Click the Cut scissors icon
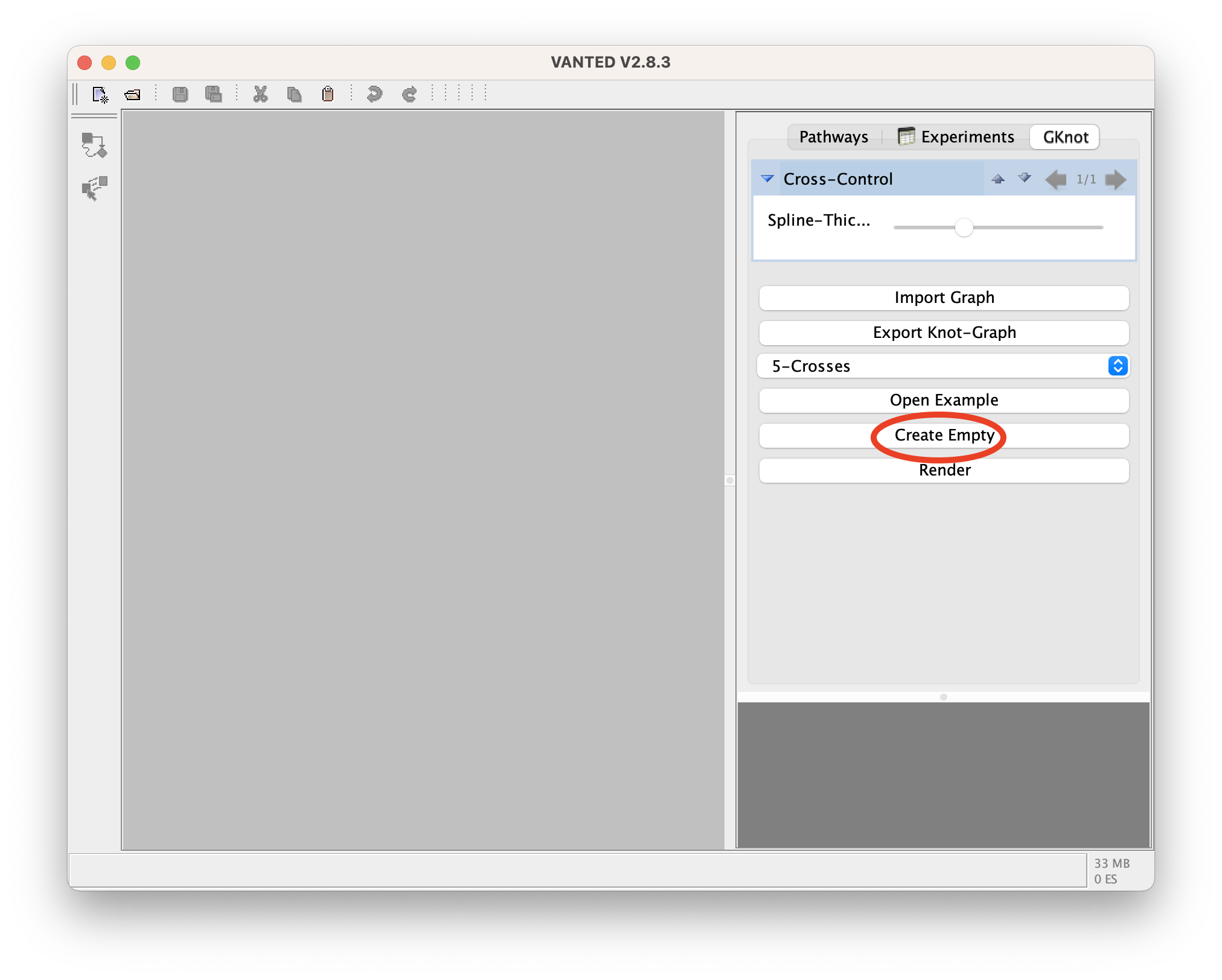The height and width of the screenshot is (980, 1222). tap(260, 94)
